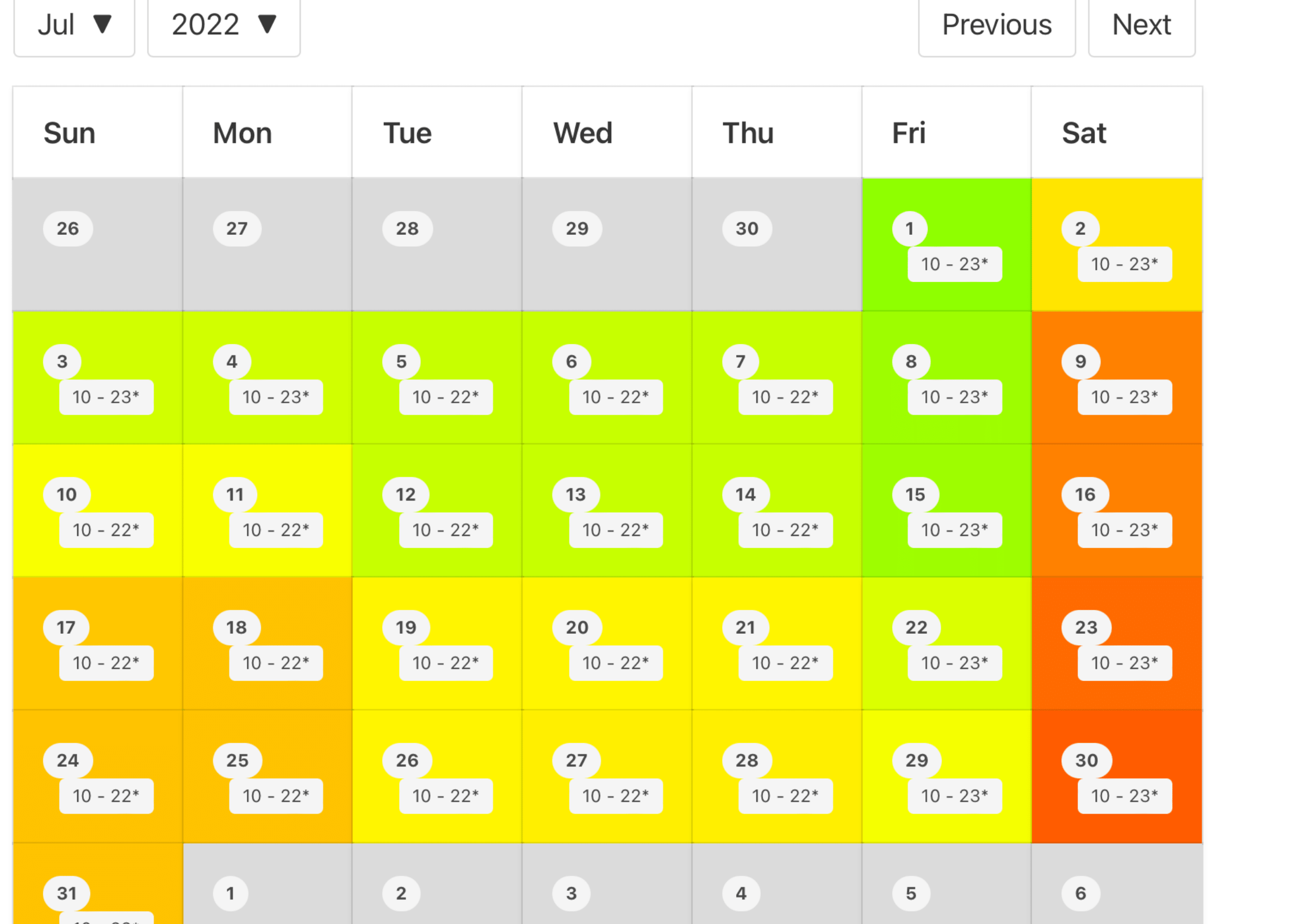Click the Wed column header
This screenshot has height=924, width=1305.
pos(582,134)
